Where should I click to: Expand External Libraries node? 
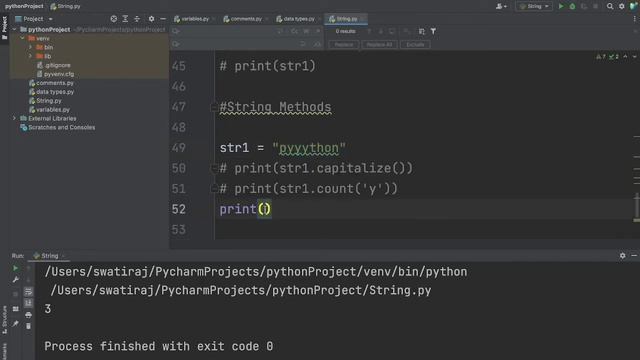(15, 118)
